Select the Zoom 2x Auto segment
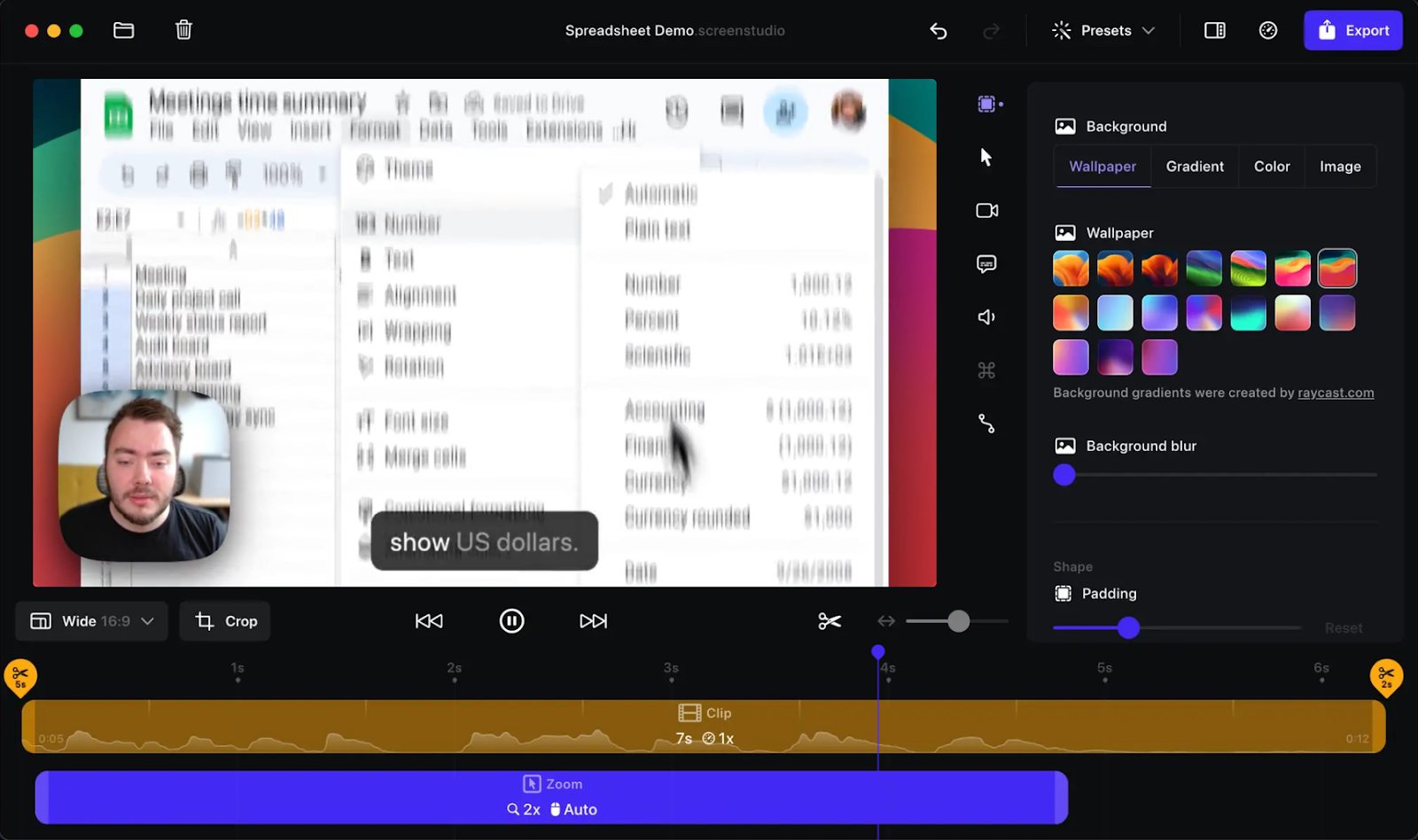This screenshot has height=840, width=1418. coord(551,797)
